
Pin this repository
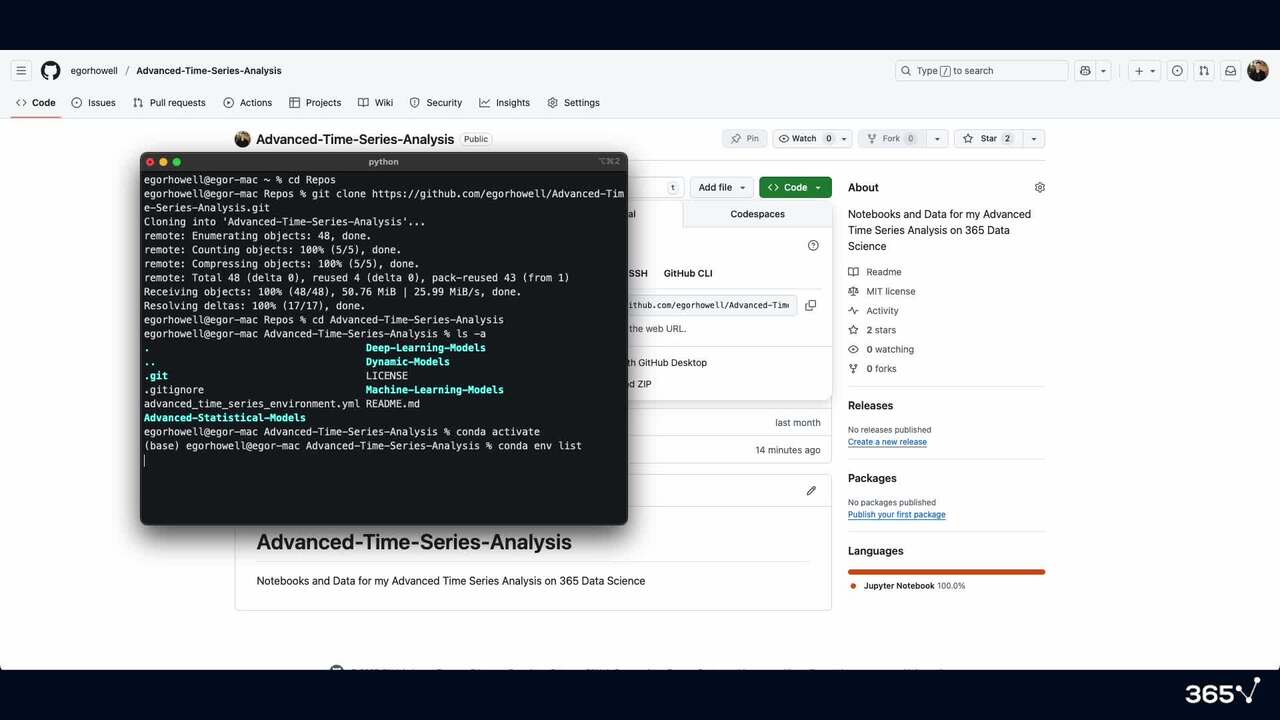click(x=744, y=138)
